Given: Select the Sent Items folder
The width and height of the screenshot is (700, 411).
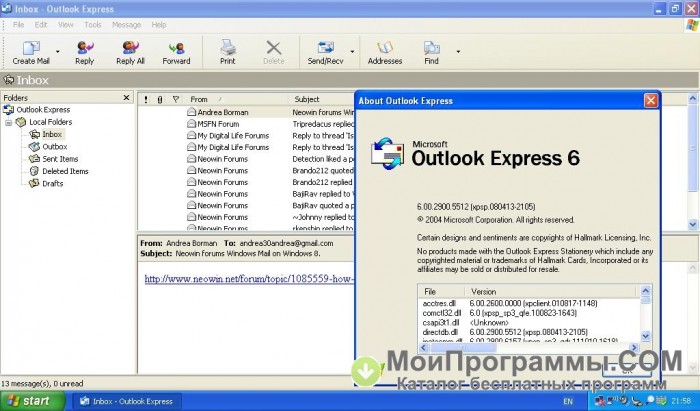Looking at the screenshot, I should [x=60, y=159].
